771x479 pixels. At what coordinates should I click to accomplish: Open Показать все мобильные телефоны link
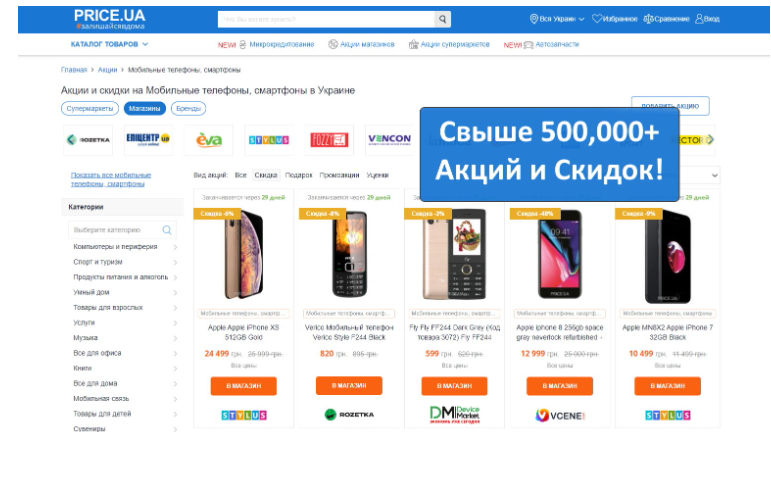coord(111,180)
